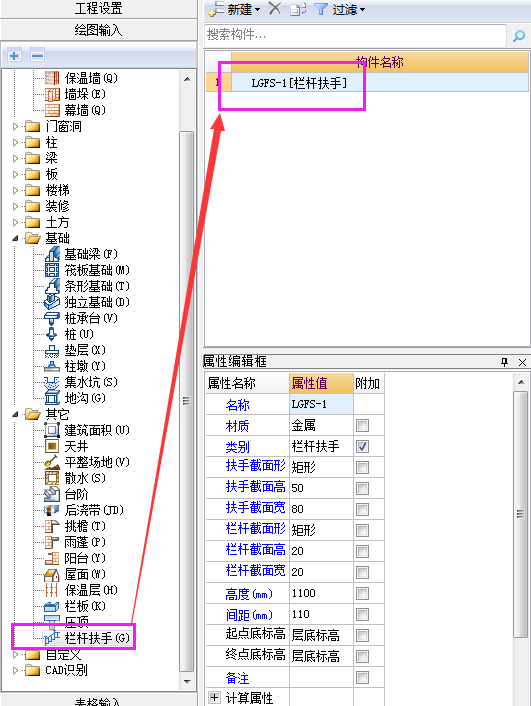This screenshot has height=706, width=531.
Task: Select the 栏杆扶手(G) tree item
Action: [x=87, y=638]
